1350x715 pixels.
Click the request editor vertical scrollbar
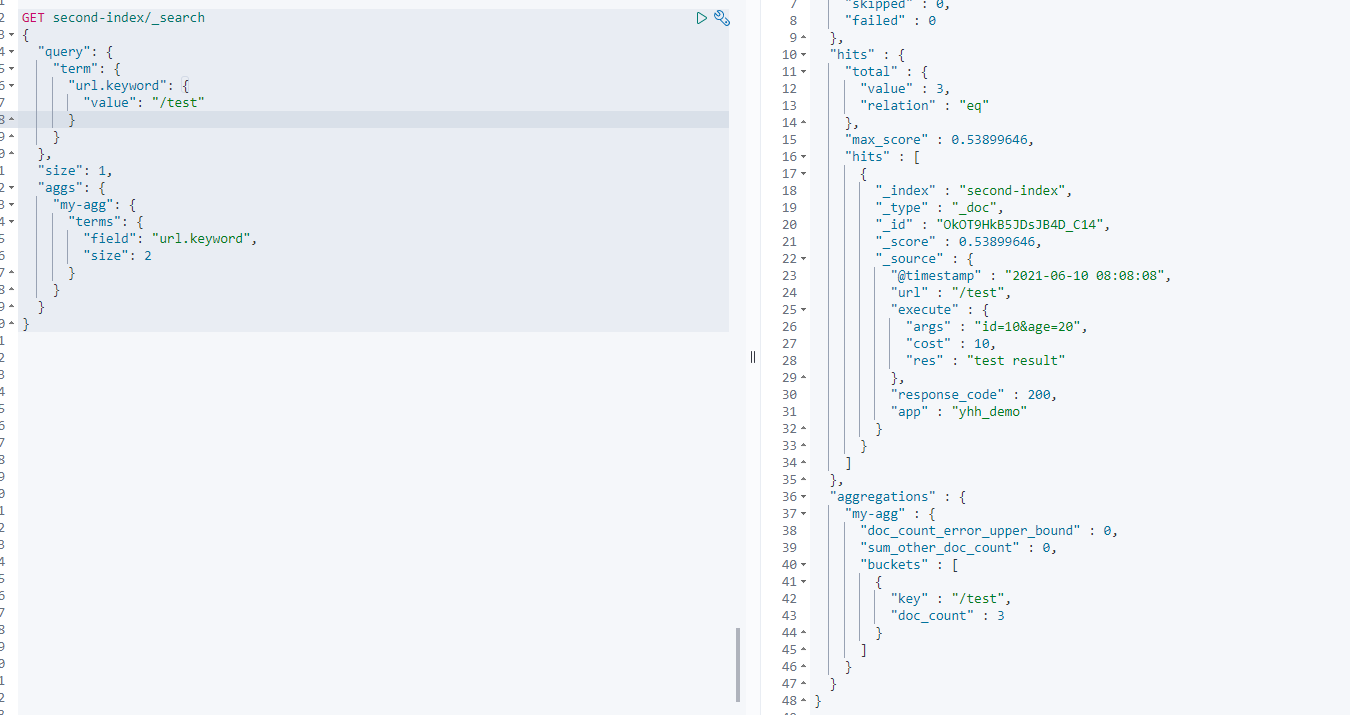point(739,664)
